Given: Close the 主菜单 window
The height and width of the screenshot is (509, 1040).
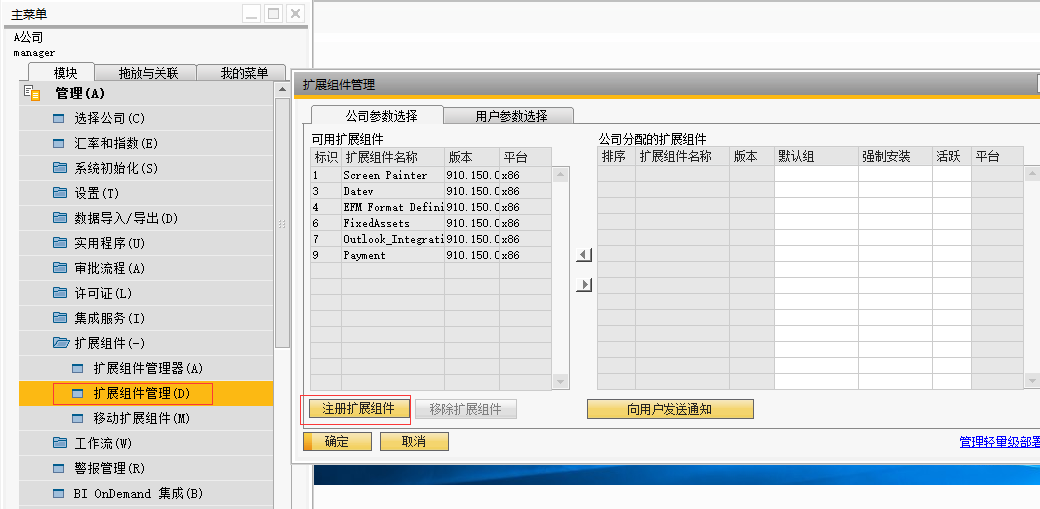Looking at the screenshot, I should click(x=295, y=13).
